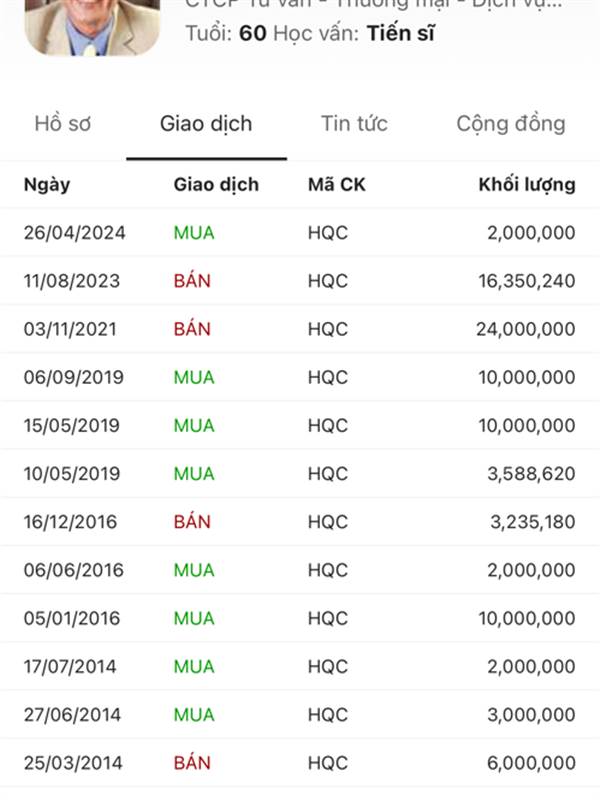600x800 pixels.
Task: Open HQC ticker in 06/09/2019 row
Action: 328,377
